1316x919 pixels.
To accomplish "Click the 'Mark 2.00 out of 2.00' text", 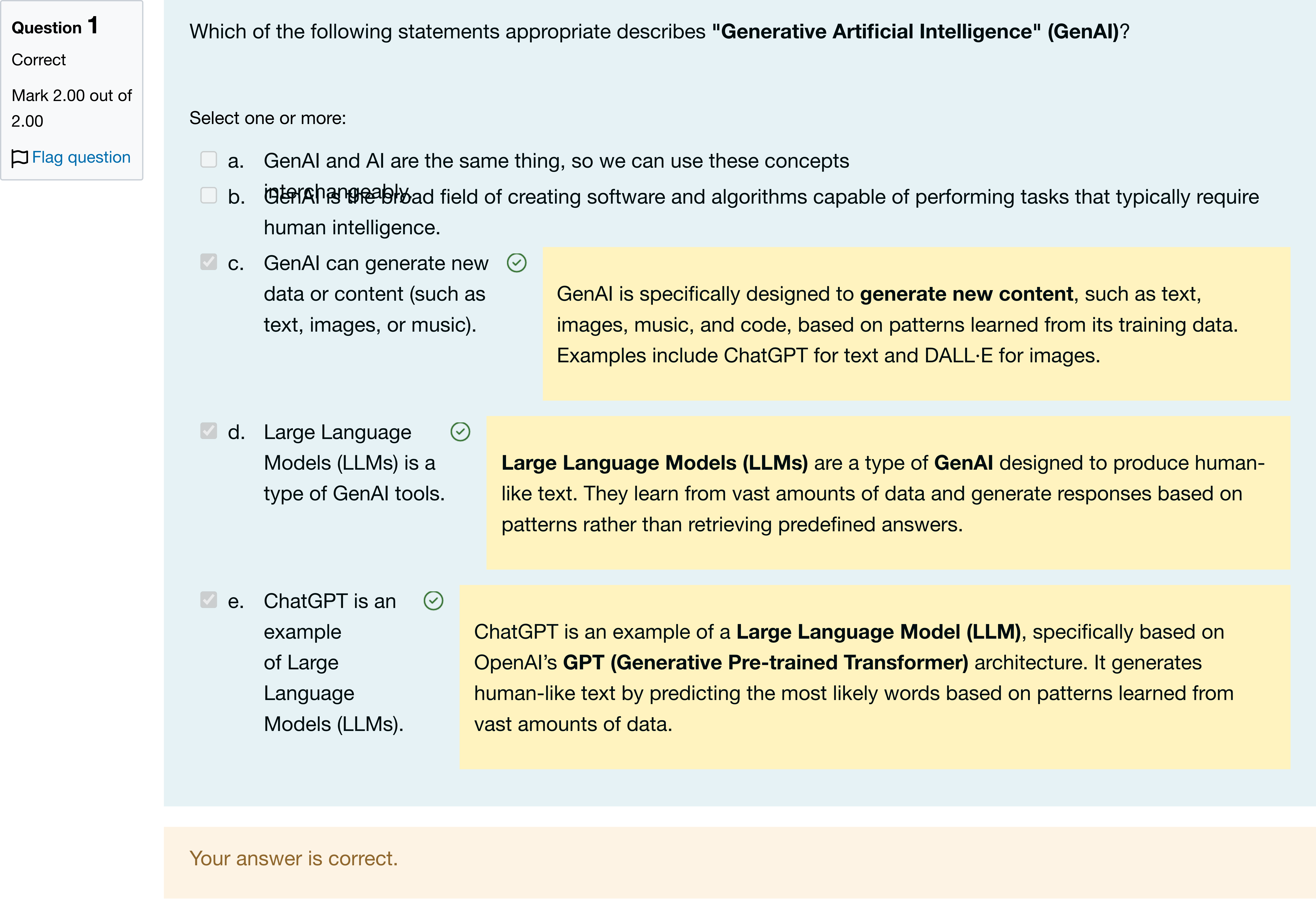I will 72,108.
